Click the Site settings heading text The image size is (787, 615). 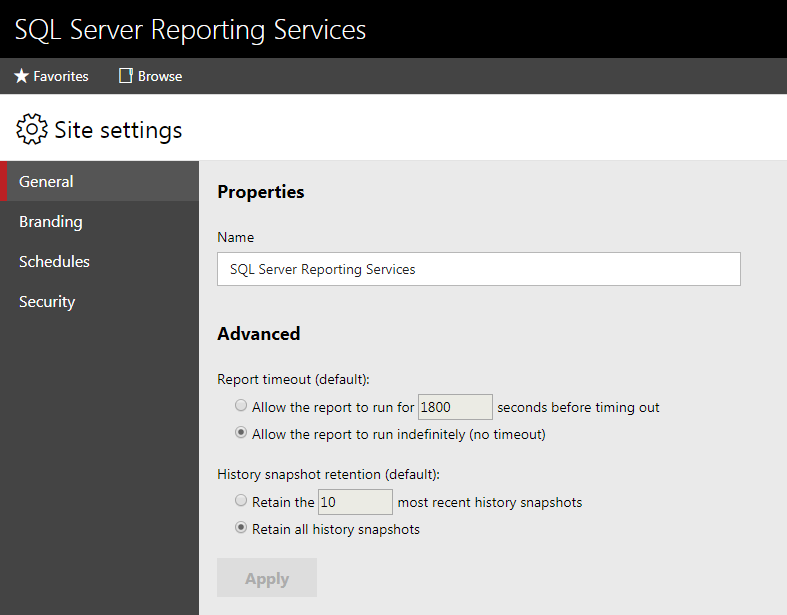pos(118,130)
